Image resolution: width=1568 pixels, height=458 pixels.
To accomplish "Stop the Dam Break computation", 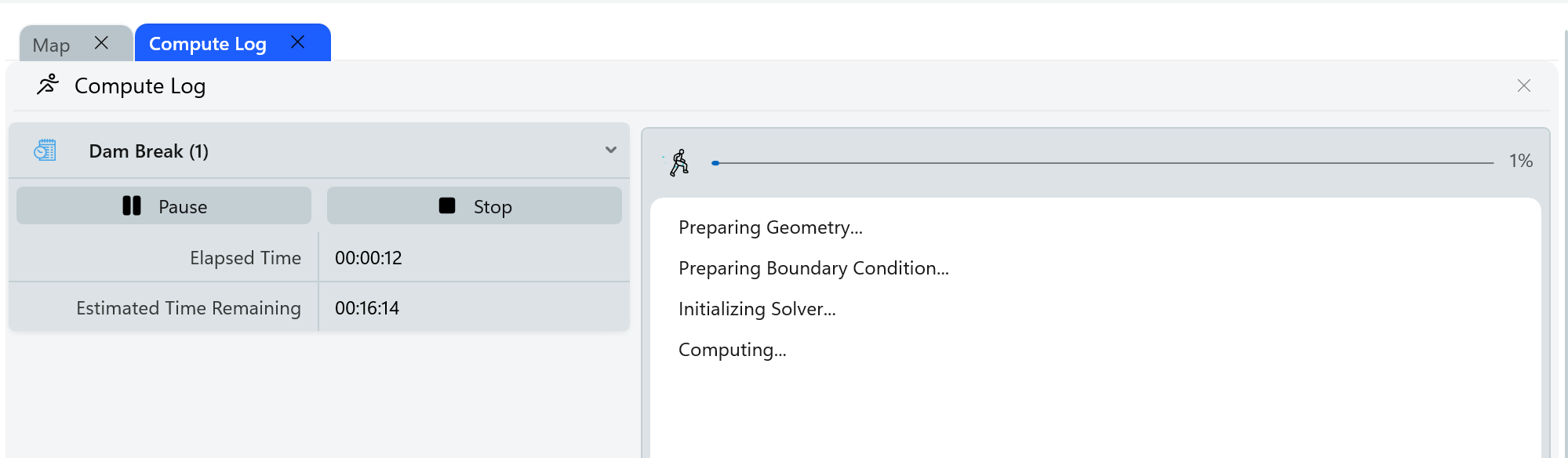I will 474,206.
